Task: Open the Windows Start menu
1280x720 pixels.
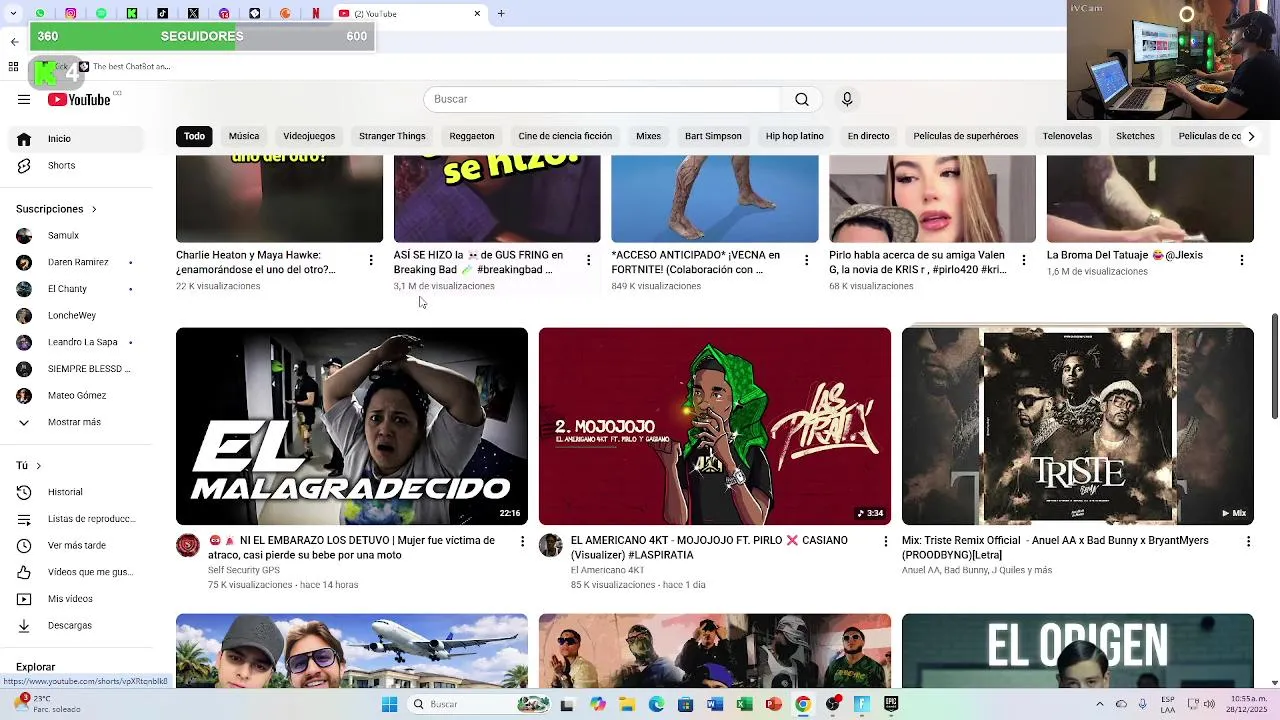Action: 389,704
